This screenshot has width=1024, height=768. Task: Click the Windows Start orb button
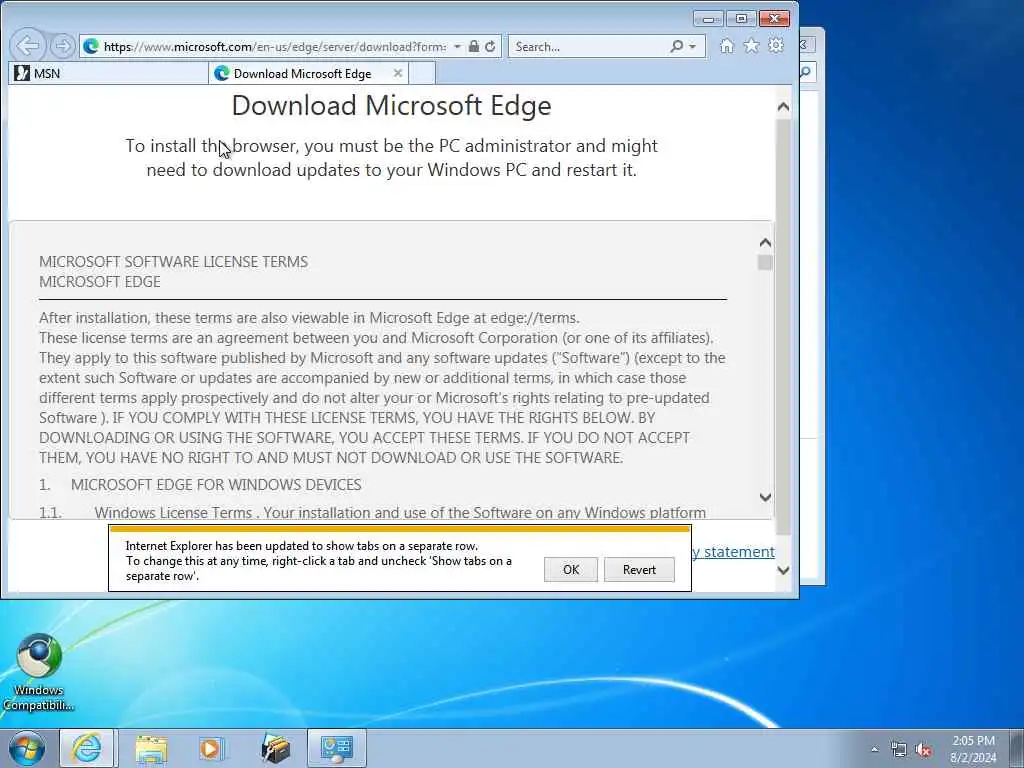(26, 748)
